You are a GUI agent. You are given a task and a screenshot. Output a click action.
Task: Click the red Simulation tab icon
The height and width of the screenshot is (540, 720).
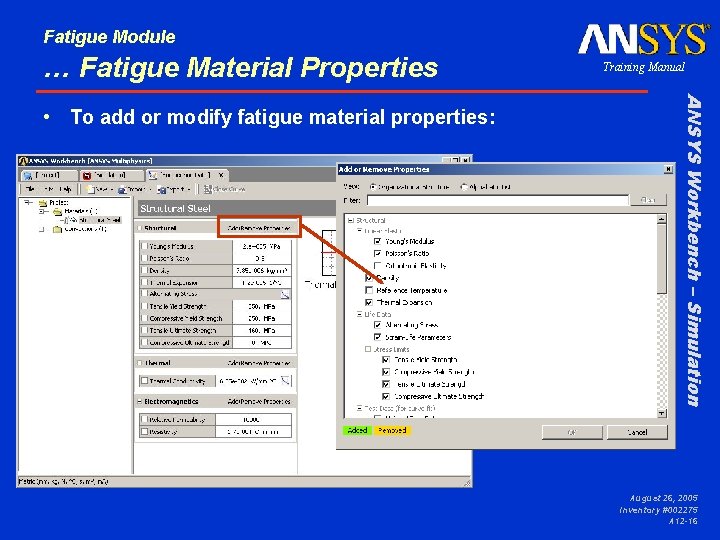87,175
